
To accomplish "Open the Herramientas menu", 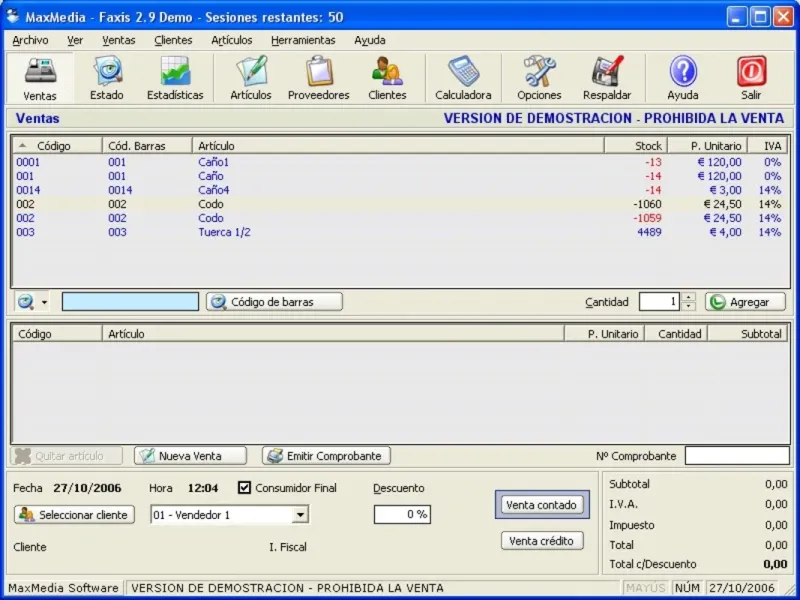I will pos(303,41).
